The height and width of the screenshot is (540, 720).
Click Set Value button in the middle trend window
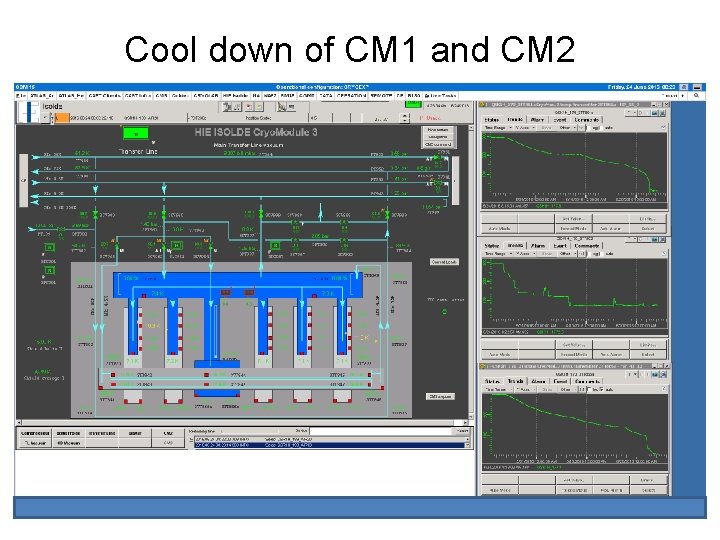click(x=573, y=345)
